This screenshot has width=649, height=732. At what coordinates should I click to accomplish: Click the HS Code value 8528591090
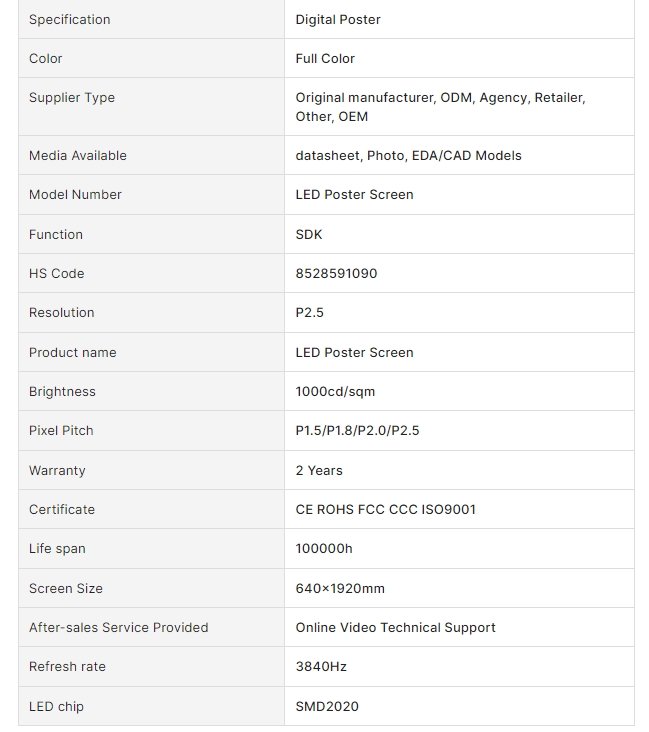[336, 273]
